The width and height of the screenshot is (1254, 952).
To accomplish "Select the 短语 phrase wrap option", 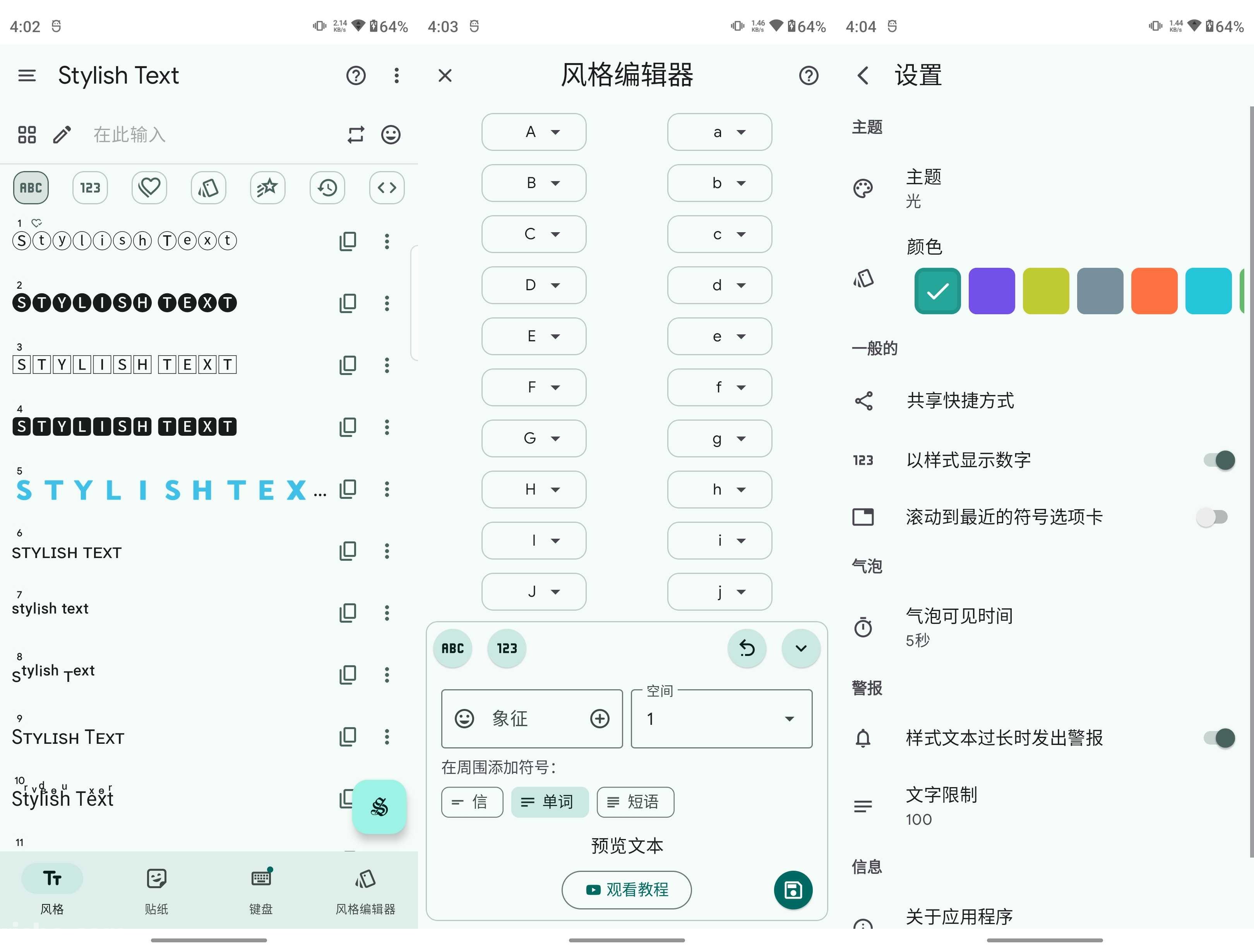I will (x=636, y=802).
